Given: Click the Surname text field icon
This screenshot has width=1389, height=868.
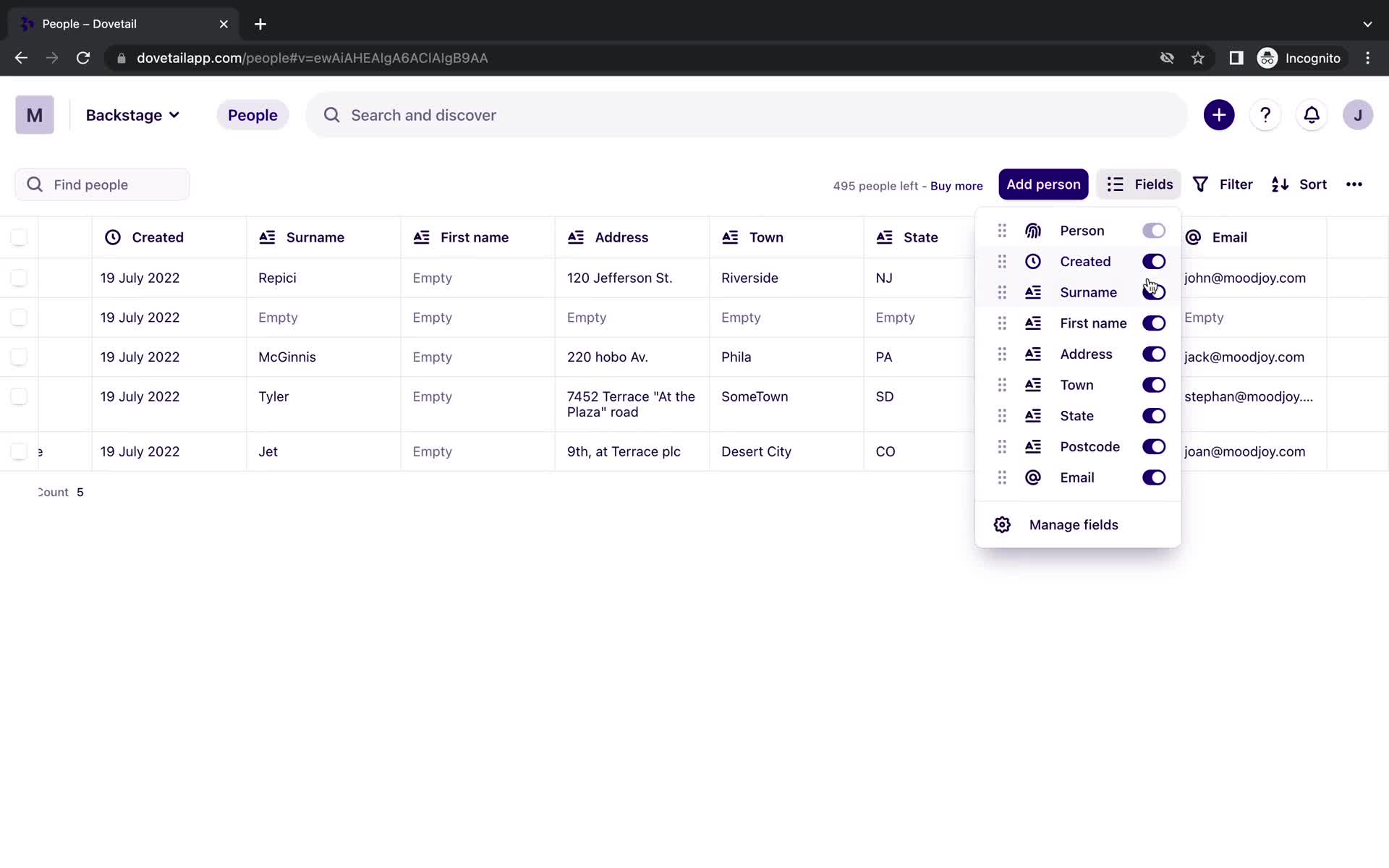Looking at the screenshot, I should [x=1033, y=292].
